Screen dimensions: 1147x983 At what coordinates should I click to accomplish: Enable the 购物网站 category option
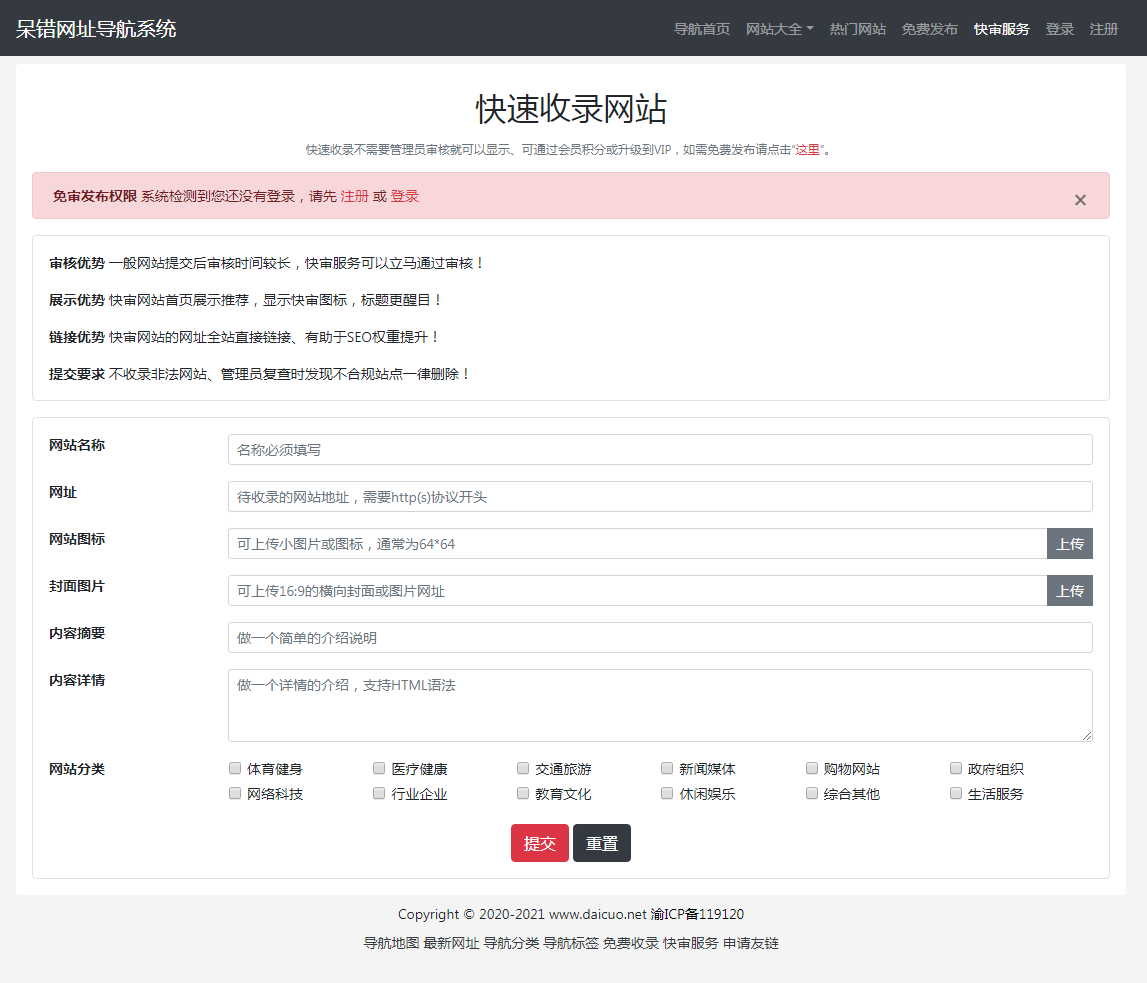tap(811, 768)
